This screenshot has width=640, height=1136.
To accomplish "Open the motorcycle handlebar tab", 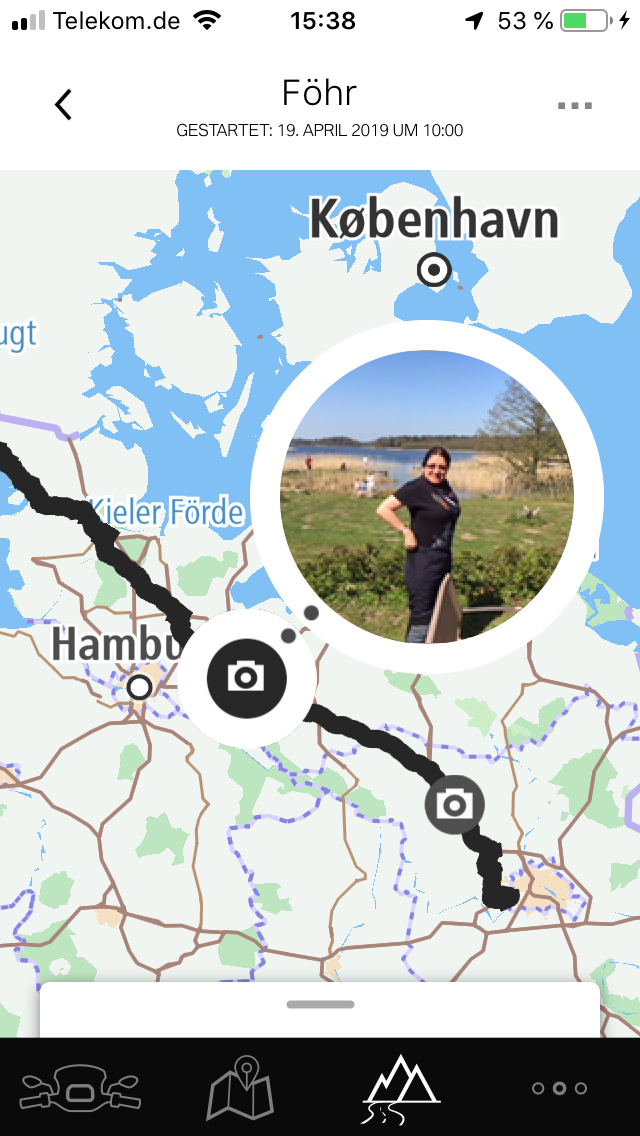I will tap(80, 1088).
